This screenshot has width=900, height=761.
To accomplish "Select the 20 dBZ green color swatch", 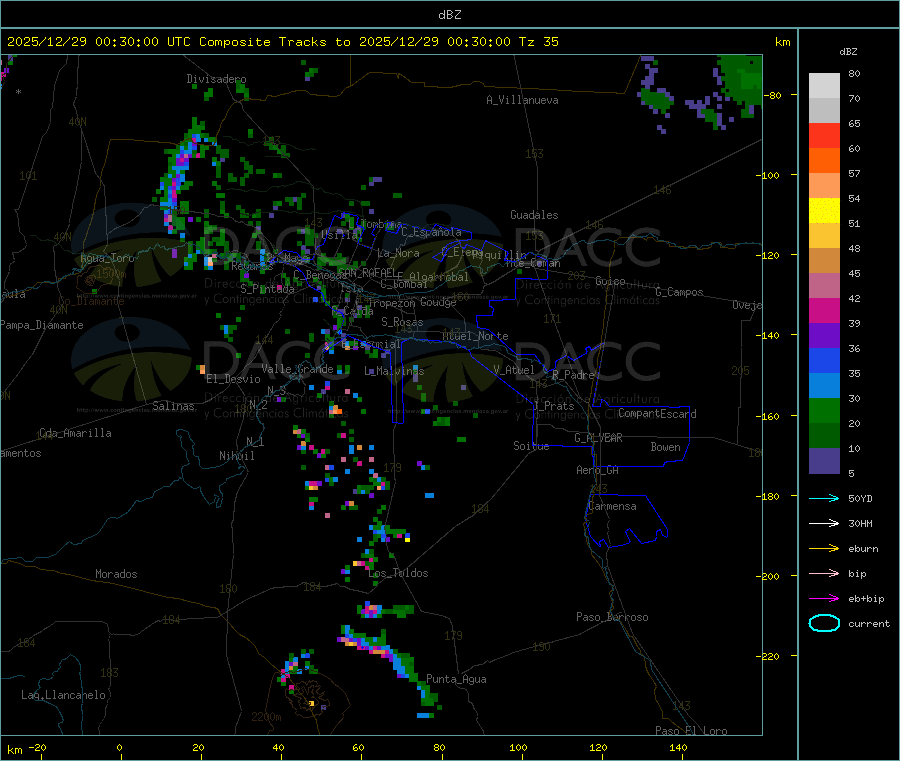I will tap(824, 410).
